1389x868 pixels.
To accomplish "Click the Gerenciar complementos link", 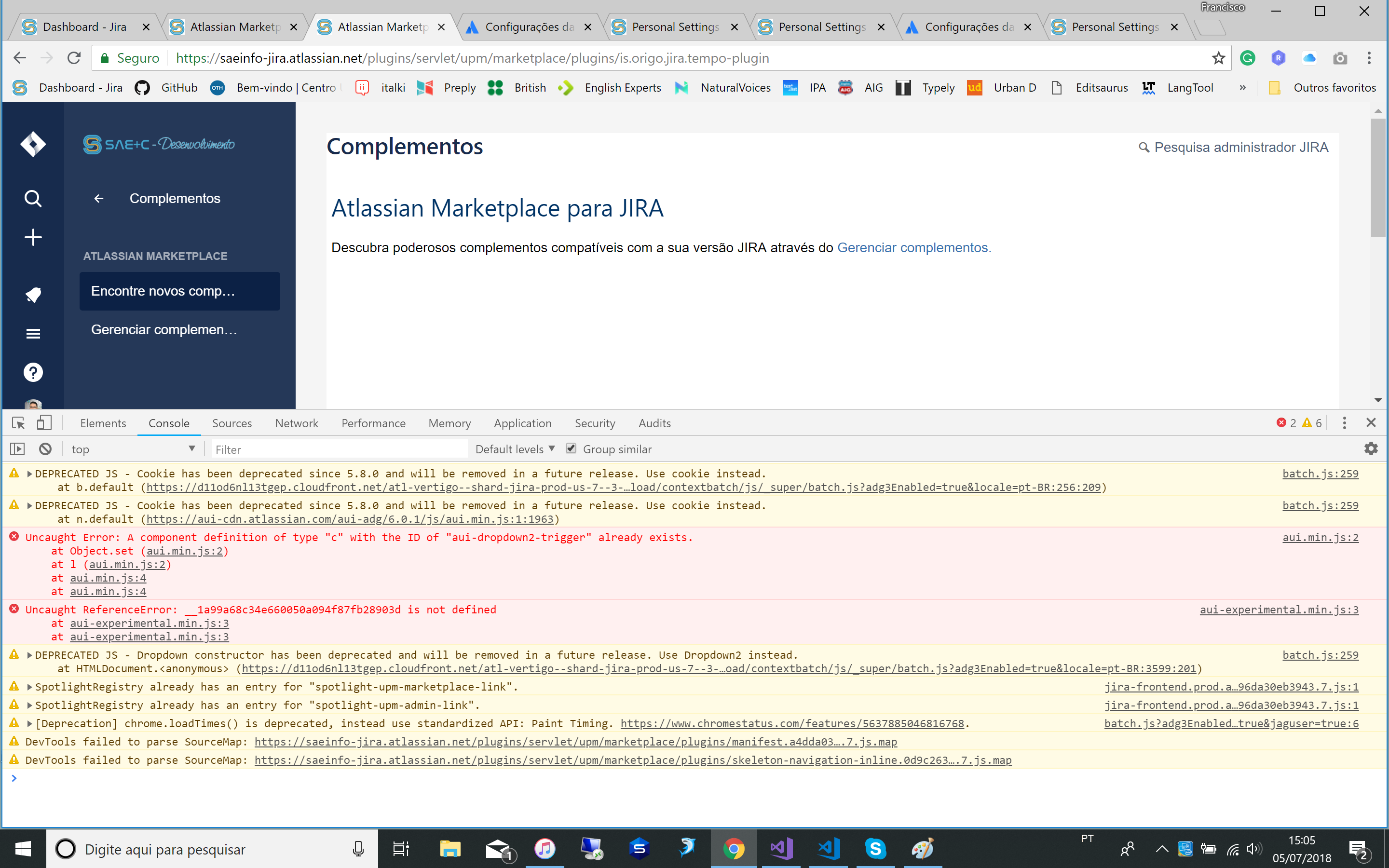I will coord(913,247).
